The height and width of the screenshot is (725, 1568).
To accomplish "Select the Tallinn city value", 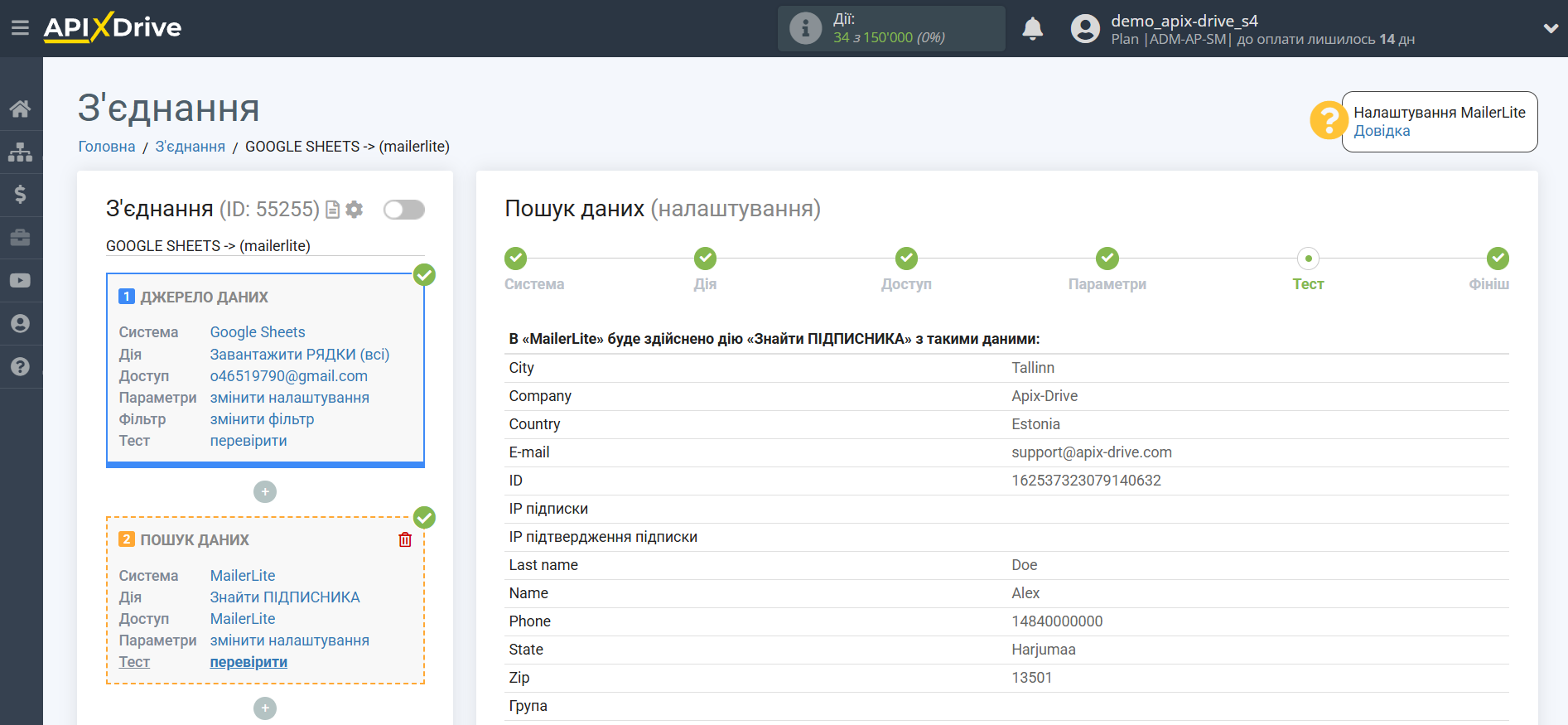I will pyautogui.click(x=1033, y=368).
